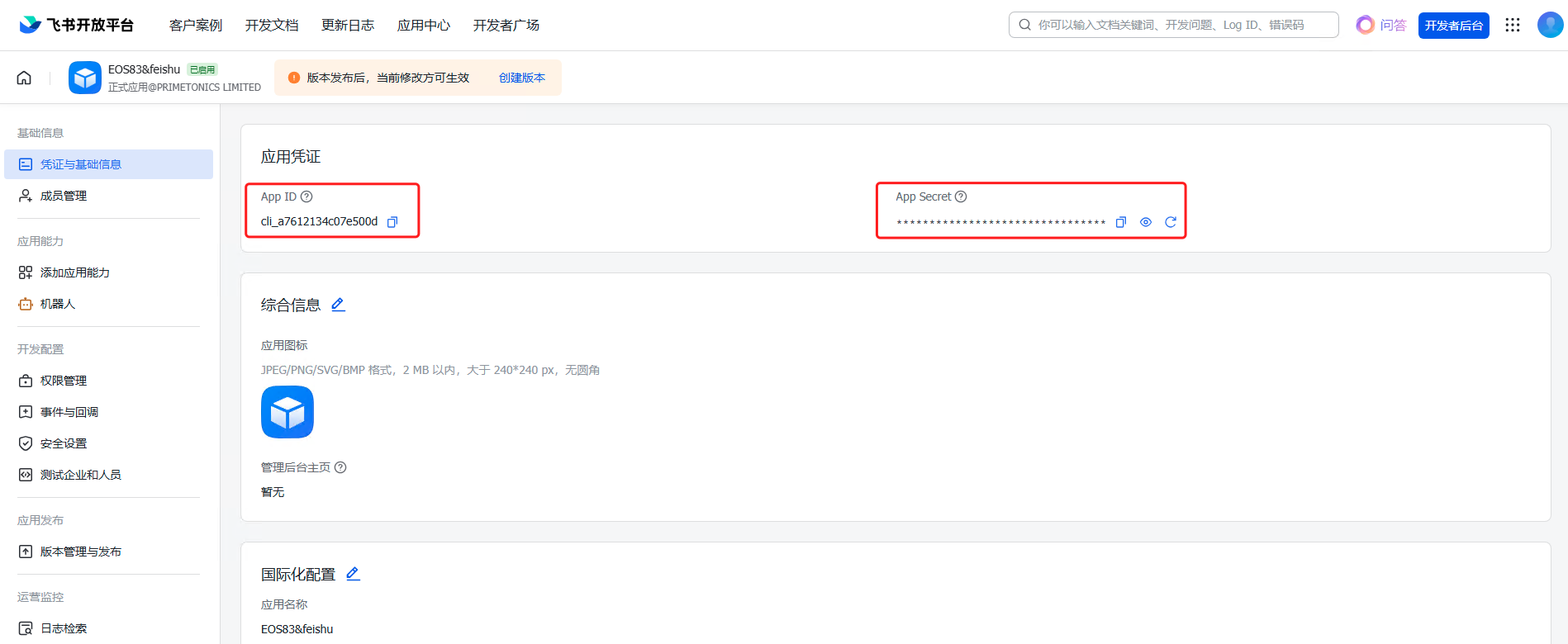Open 更新日志 in top navigation
1568x644 pixels.
tap(348, 26)
